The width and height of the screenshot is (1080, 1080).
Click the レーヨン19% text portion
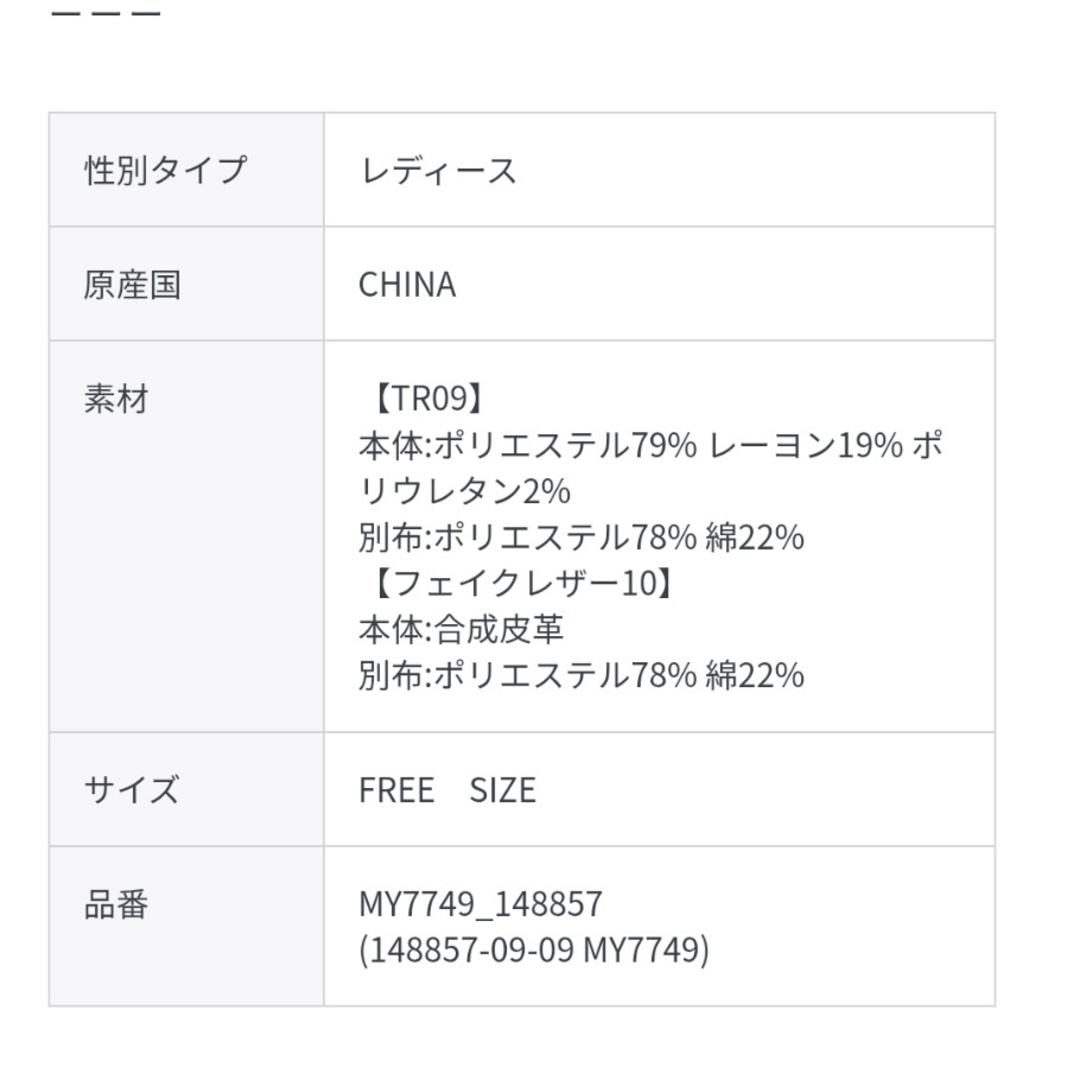click(806, 446)
